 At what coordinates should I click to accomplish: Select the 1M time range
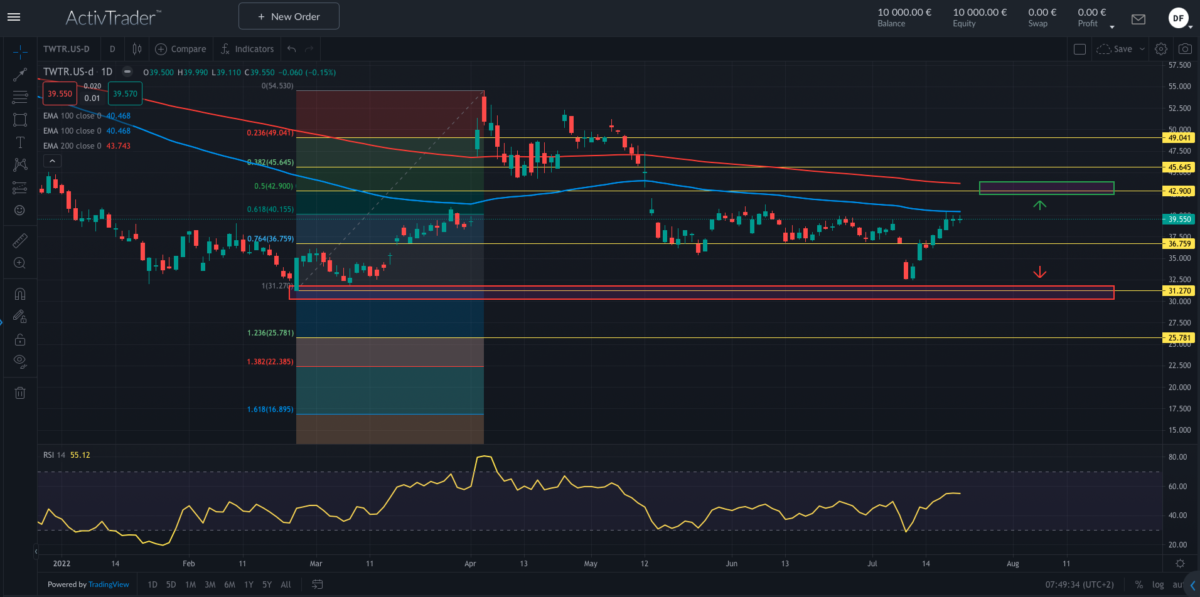point(190,584)
